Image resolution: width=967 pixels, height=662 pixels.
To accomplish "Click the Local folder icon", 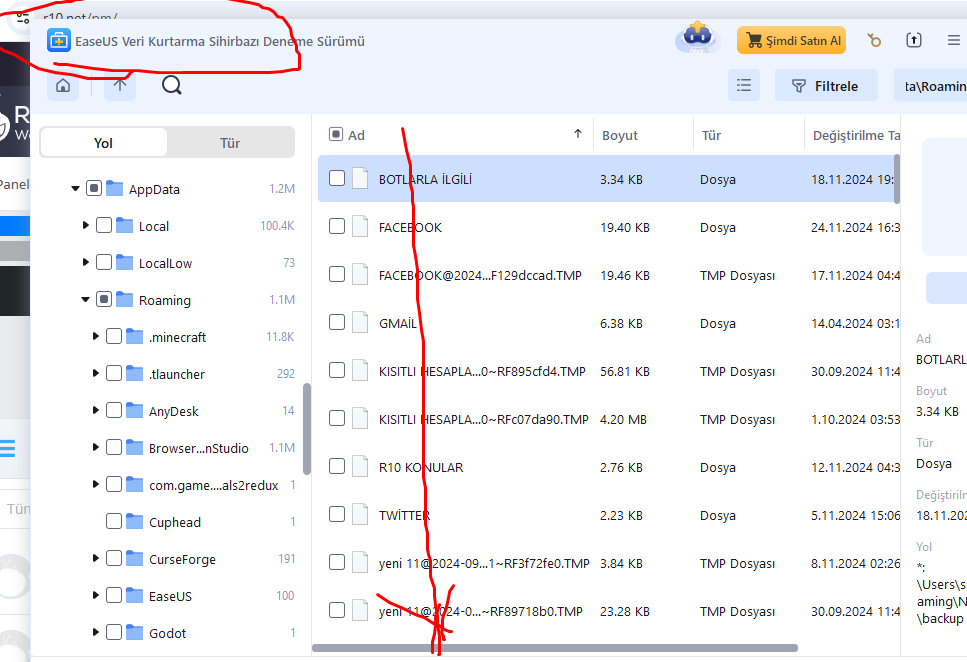I will [x=125, y=225].
